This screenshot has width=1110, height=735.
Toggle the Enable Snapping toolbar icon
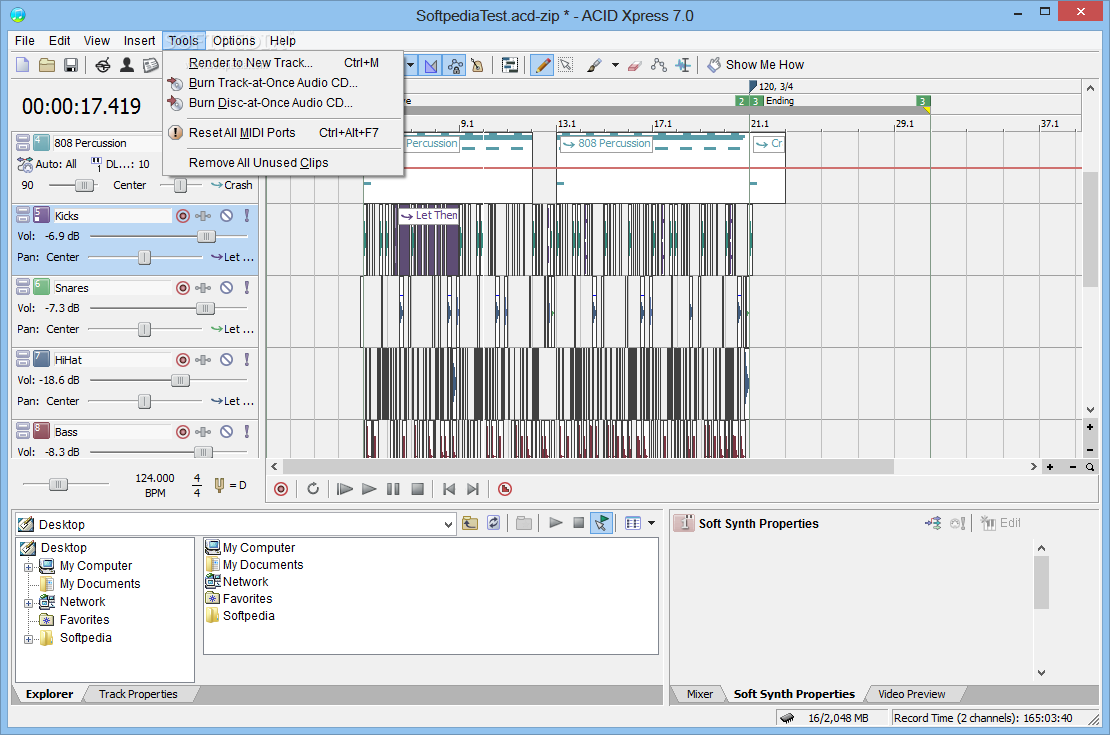(x=431, y=66)
